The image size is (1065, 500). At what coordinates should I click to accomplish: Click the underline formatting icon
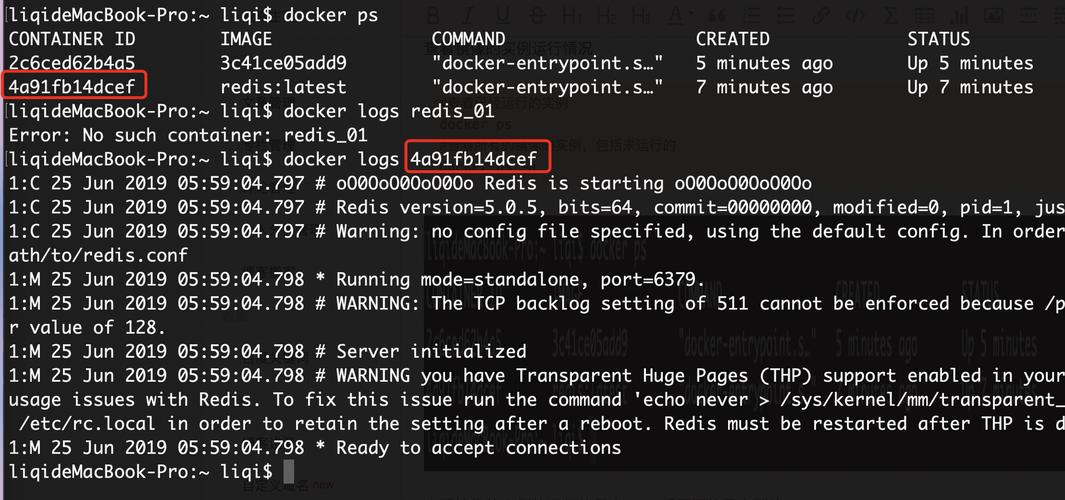503,16
